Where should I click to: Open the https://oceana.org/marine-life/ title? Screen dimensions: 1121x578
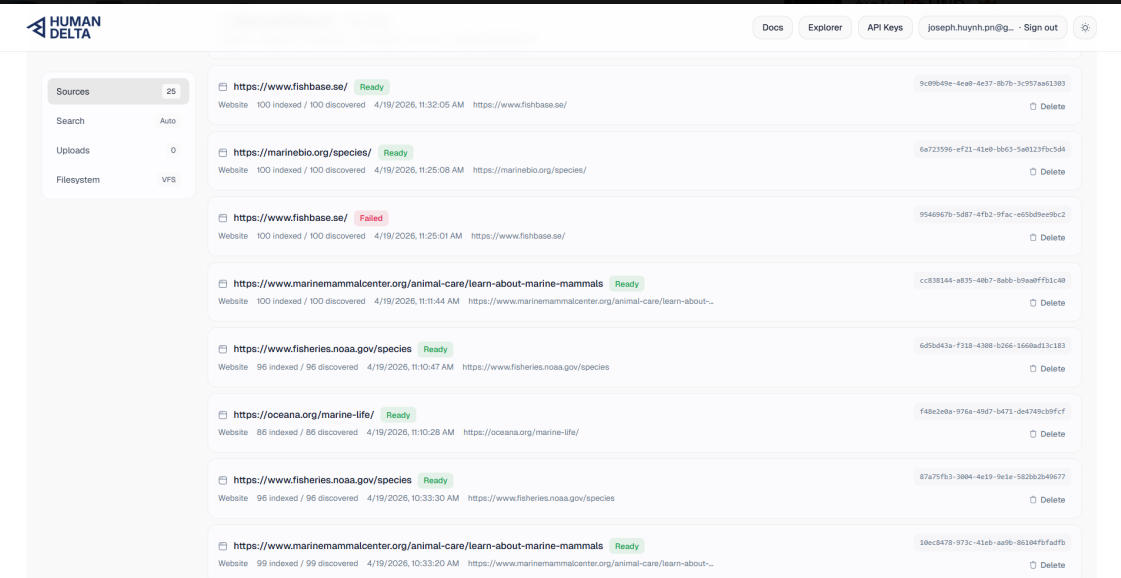click(x=304, y=415)
